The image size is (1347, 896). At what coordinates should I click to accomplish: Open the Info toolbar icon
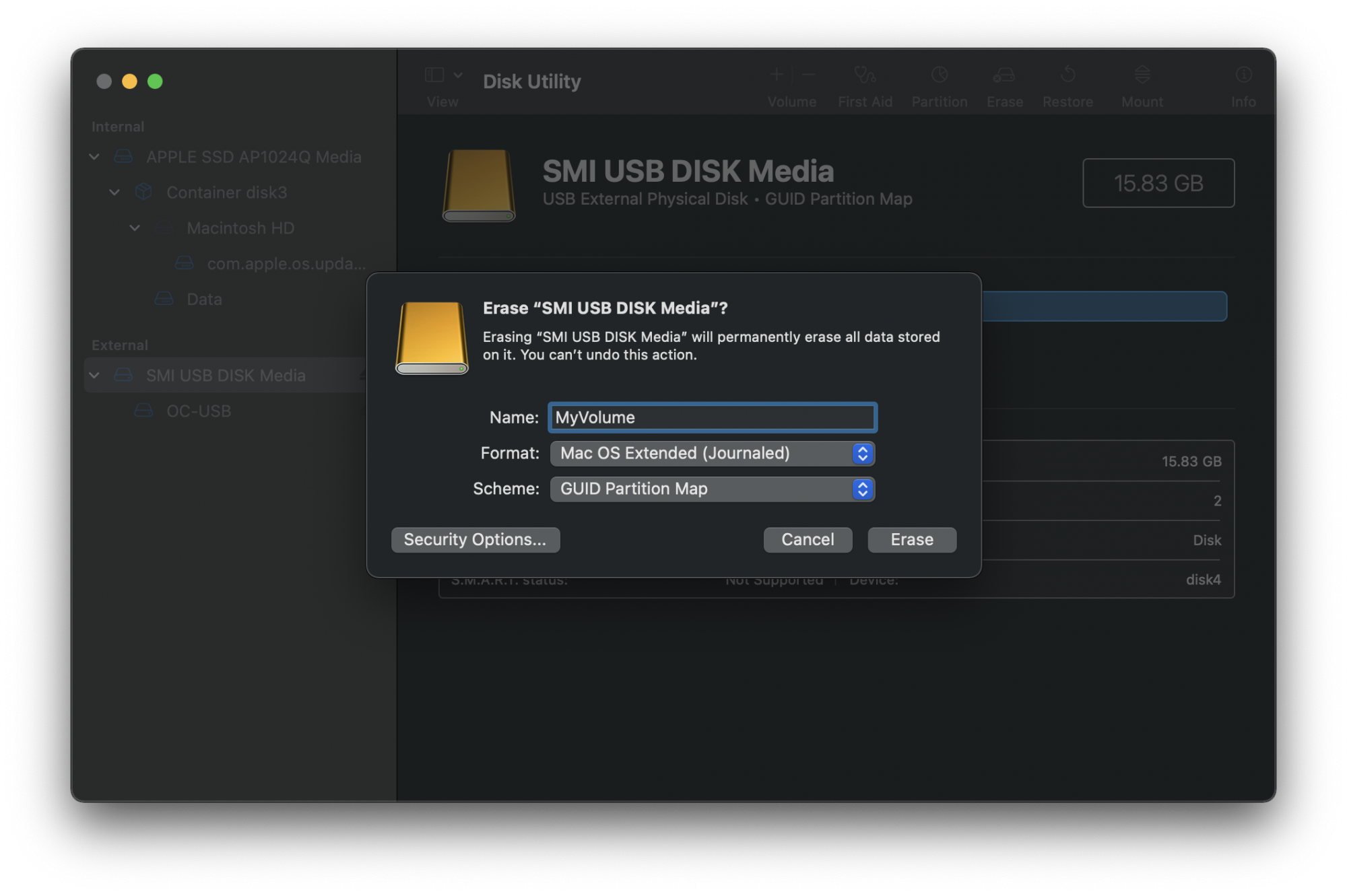point(1243,75)
